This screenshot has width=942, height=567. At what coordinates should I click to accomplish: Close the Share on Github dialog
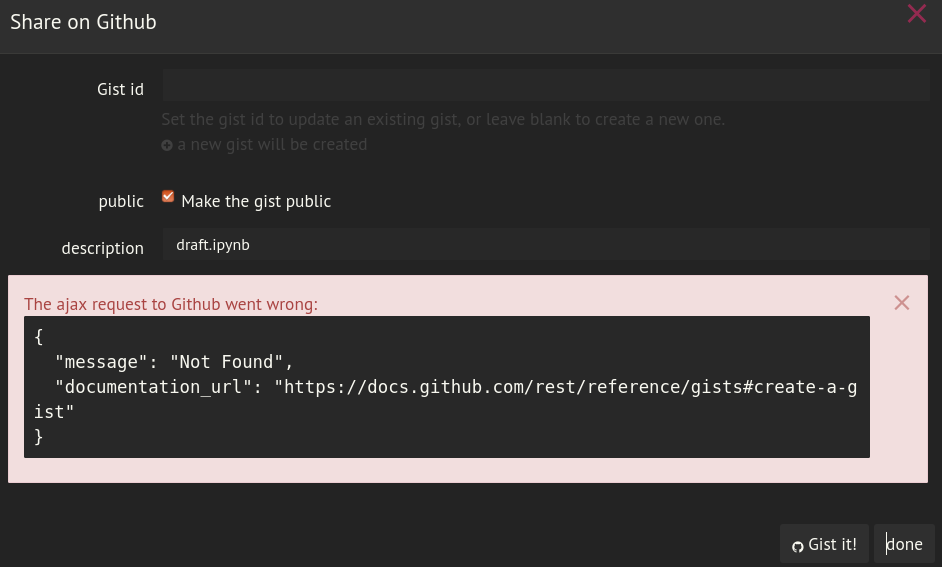916,13
